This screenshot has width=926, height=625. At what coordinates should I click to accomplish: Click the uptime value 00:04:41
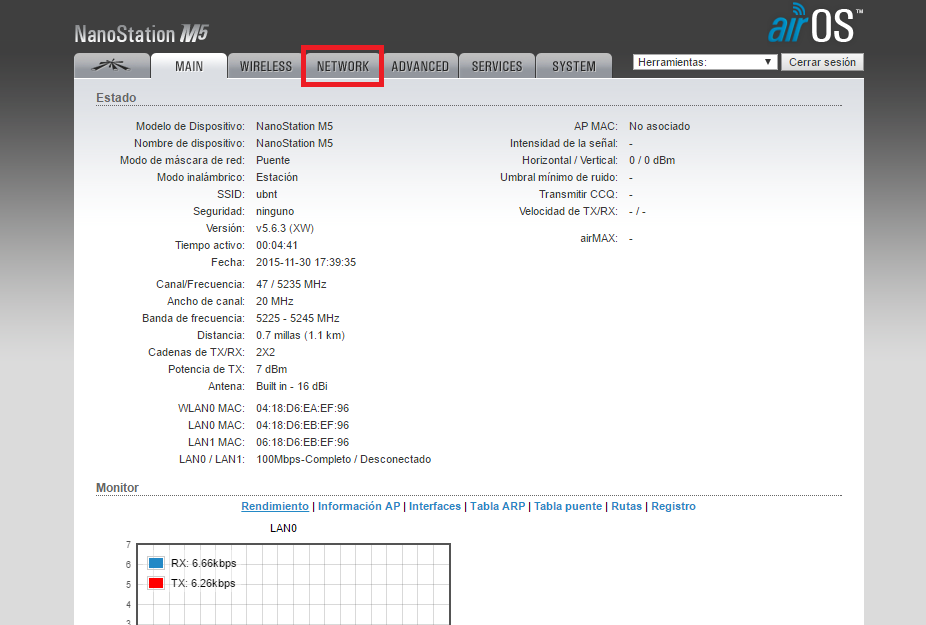(277, 245)
